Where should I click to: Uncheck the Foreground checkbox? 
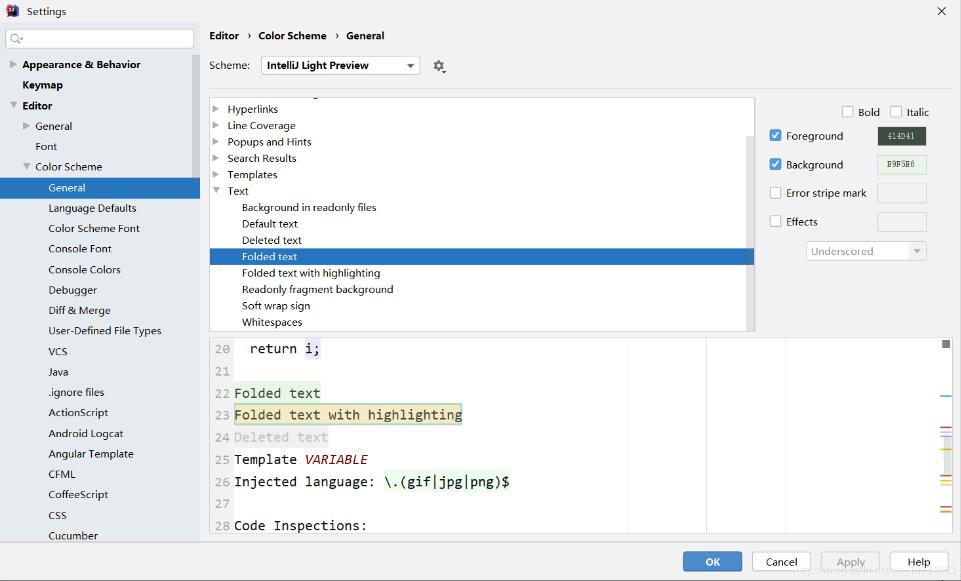tap(775, 136)
